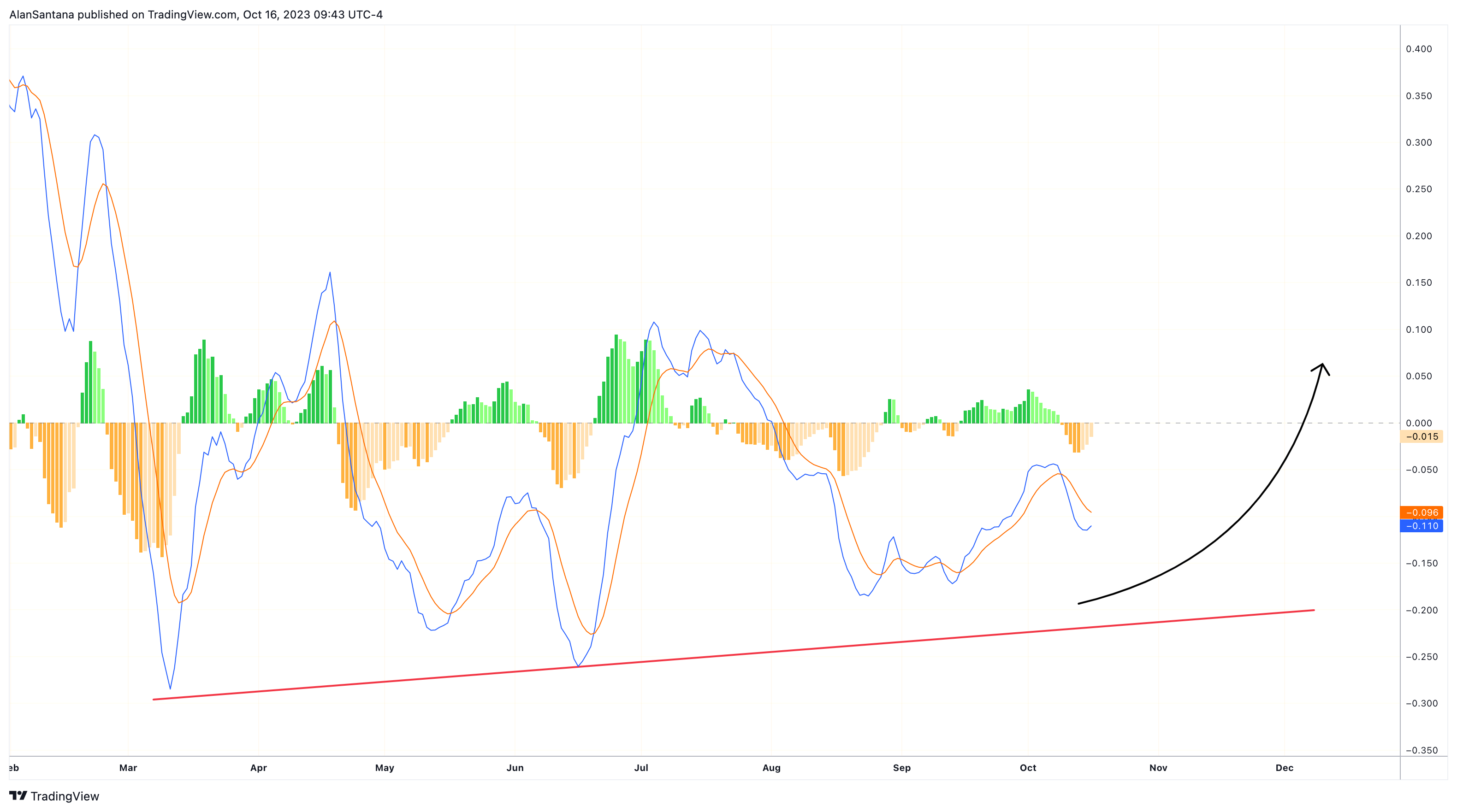Click the Apr label on time axis

(x=259, y=768)
